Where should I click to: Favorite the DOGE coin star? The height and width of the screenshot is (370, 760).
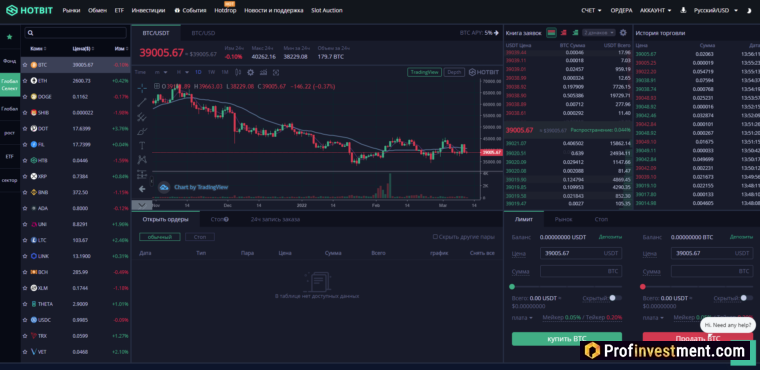[25, 97]
